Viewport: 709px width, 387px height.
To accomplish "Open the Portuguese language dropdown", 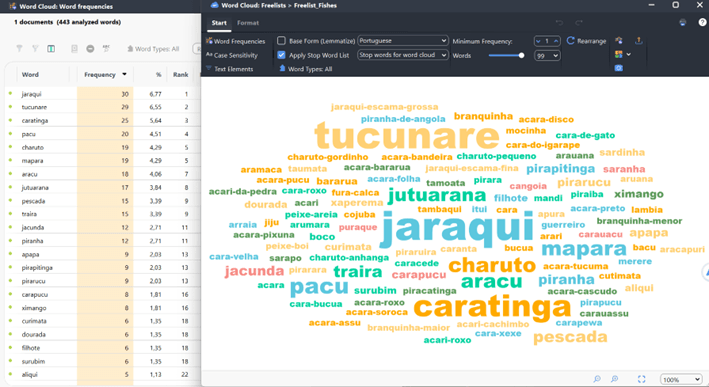I will click(403, 41).
